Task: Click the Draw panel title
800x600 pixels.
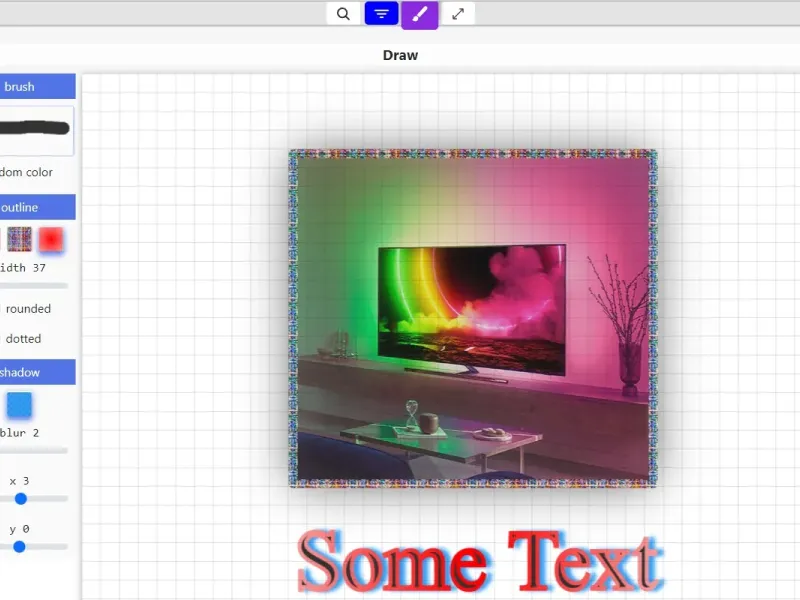Action: point(401,55)
